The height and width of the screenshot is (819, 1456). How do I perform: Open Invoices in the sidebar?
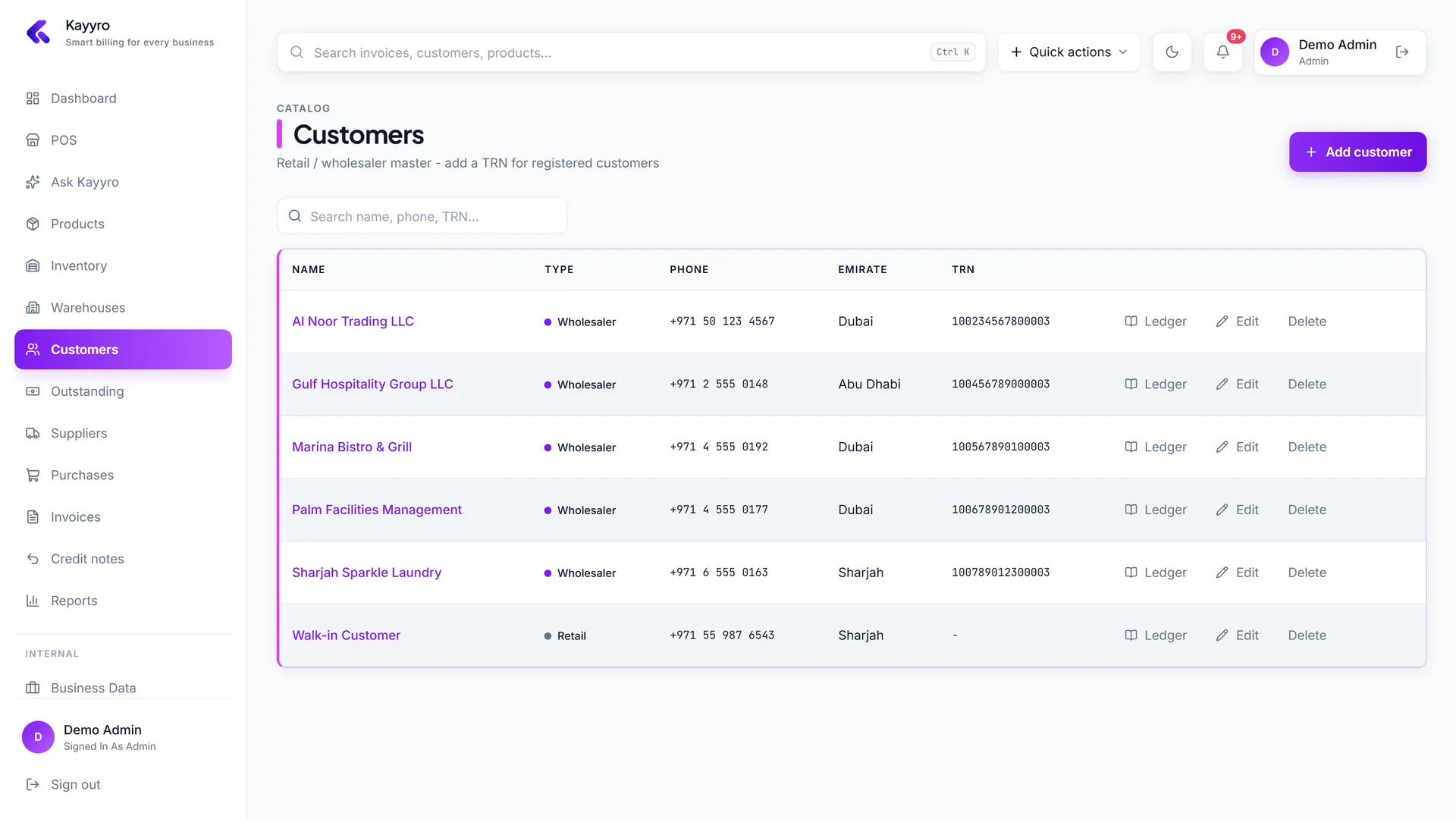pos(123,517)
